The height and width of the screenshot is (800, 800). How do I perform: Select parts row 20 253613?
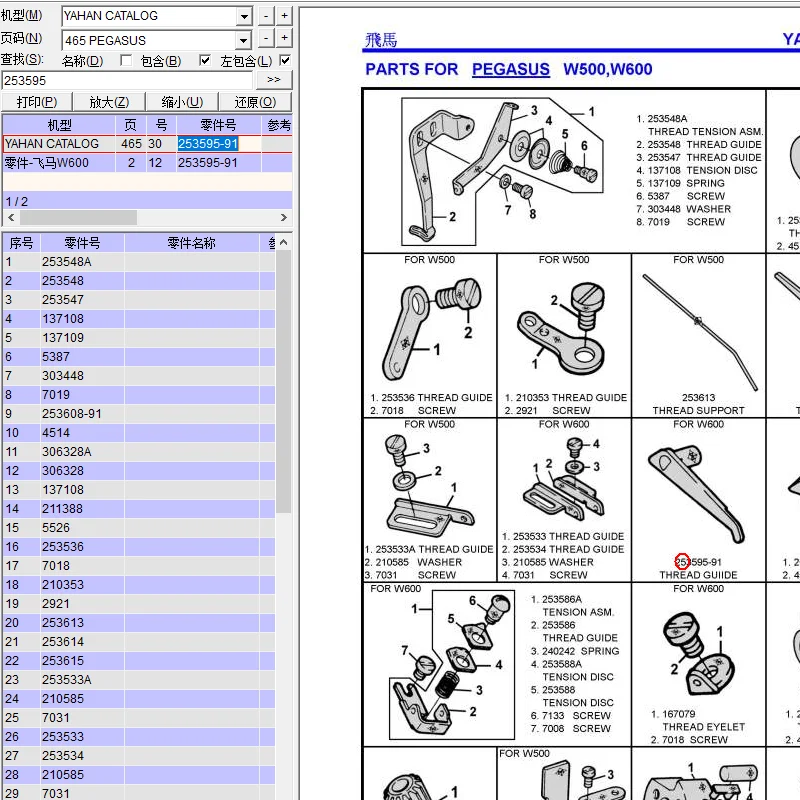(139, 623)
